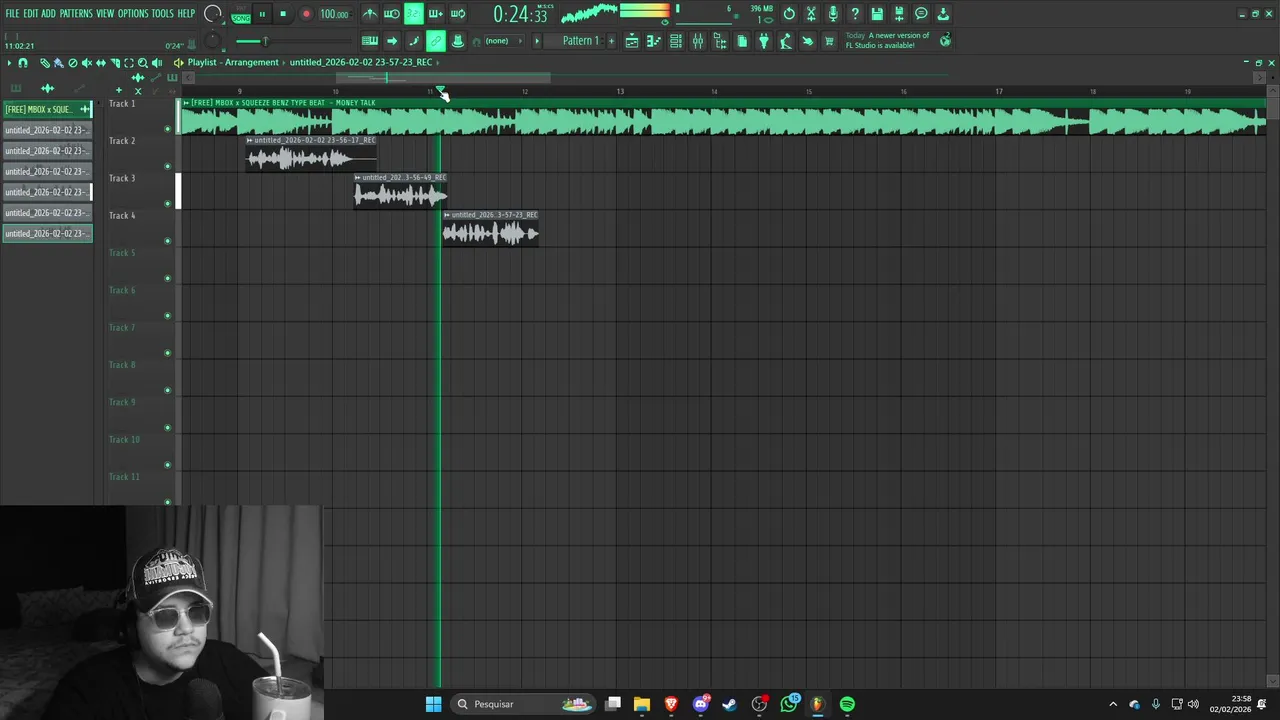
Task: Click the Tempo tapper icon
Action: coord(786,41)
